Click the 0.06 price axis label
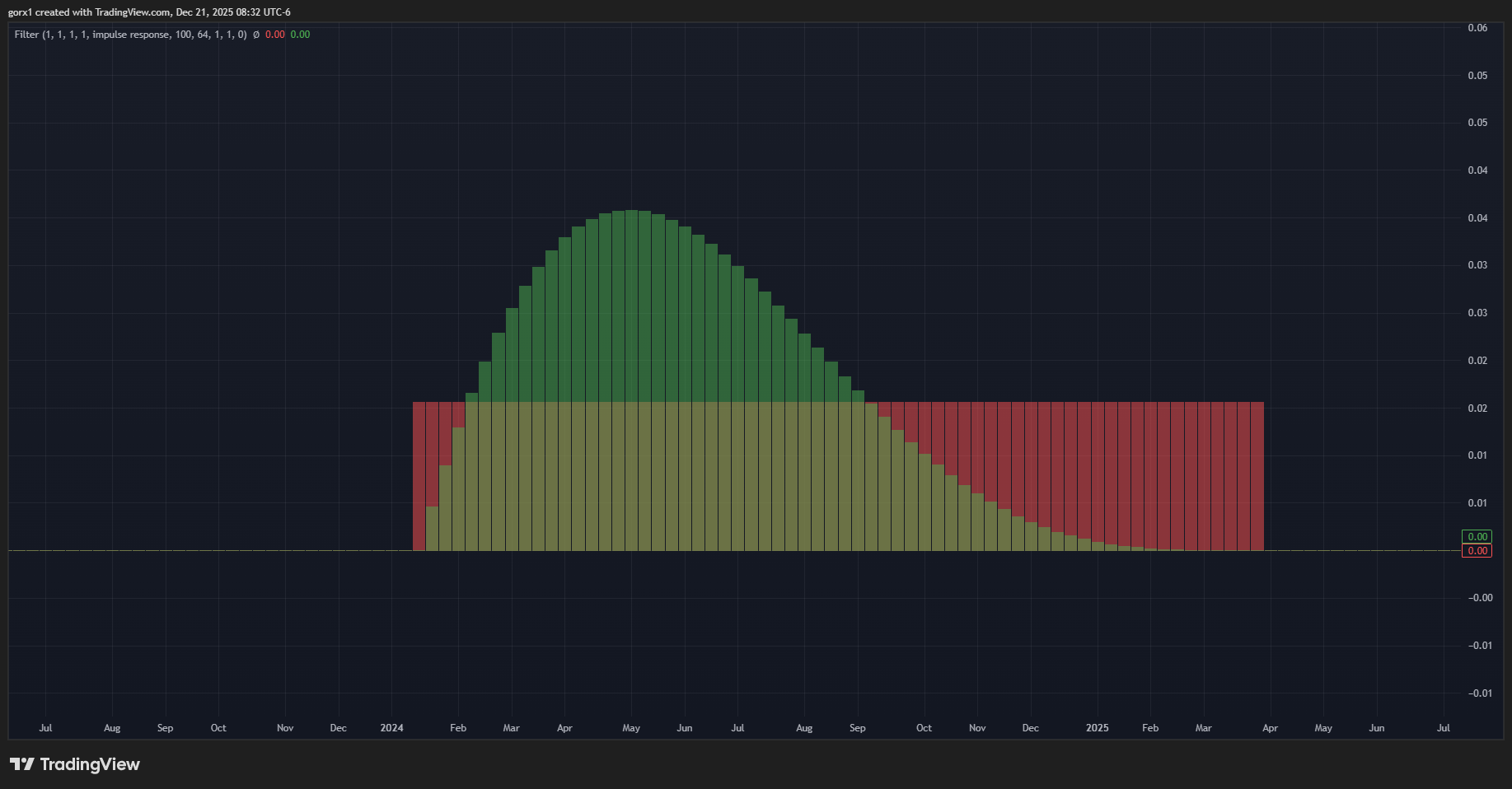Viewport: 1512px width, 789px height. click(x=1477, y=28)
